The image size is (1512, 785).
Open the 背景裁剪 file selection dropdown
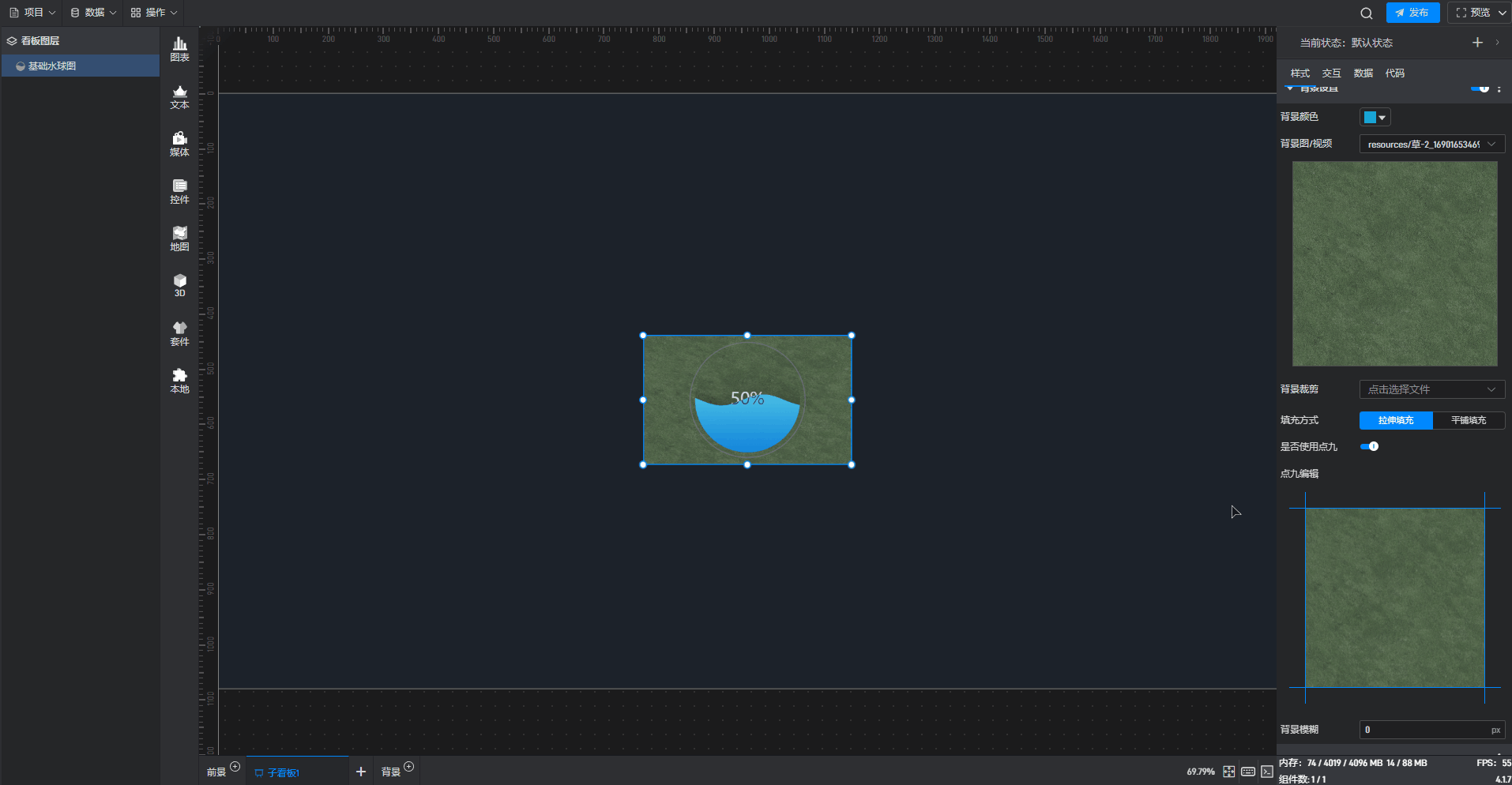1431,389
